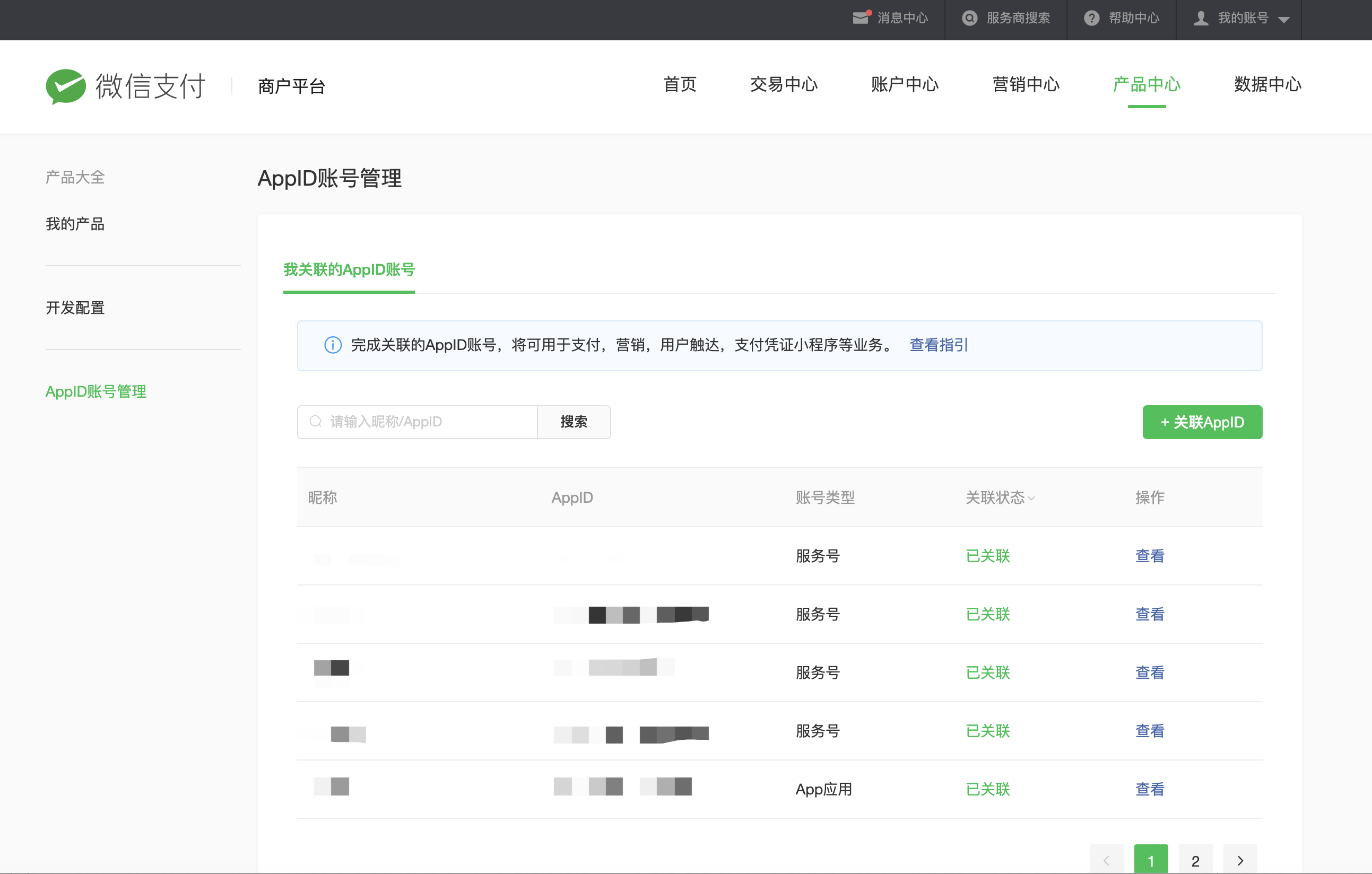Image resolution: width=1372 pixels, height=874 pixels.
Task: Click the magnifier icon in search box
Action: pyautogui.click(x=315, y=421)
